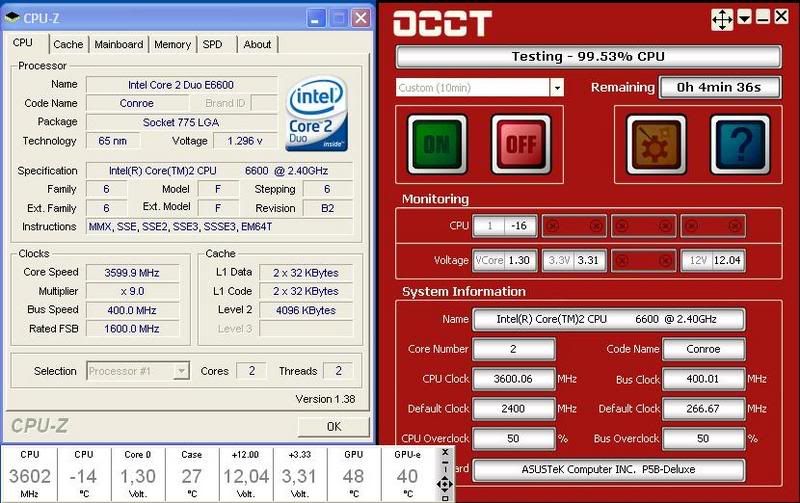Switch to the SPD tab

click(213, 44)
